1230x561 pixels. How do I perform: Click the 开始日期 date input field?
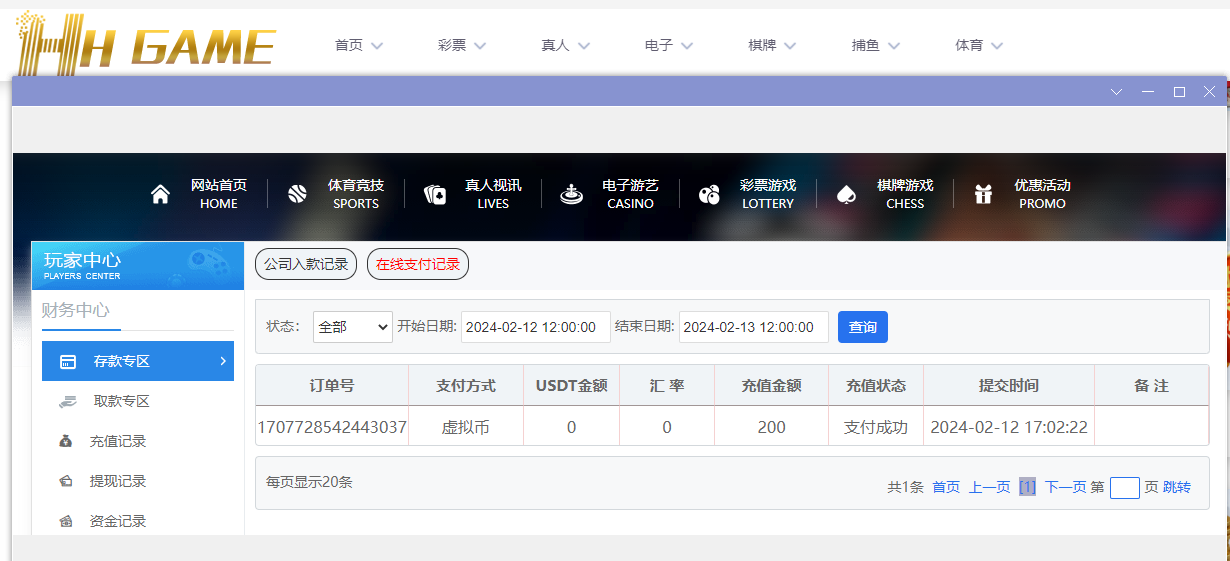pos(535,327)
